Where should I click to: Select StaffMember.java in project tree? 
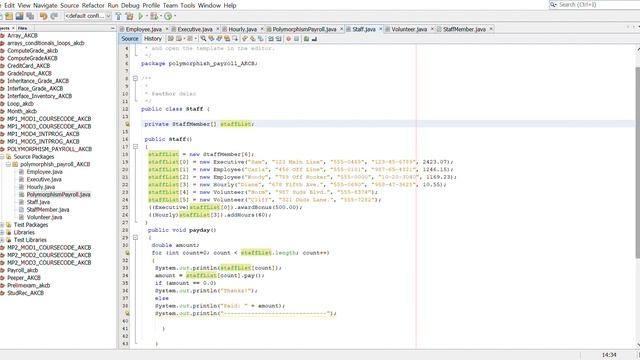coord(48,210)
